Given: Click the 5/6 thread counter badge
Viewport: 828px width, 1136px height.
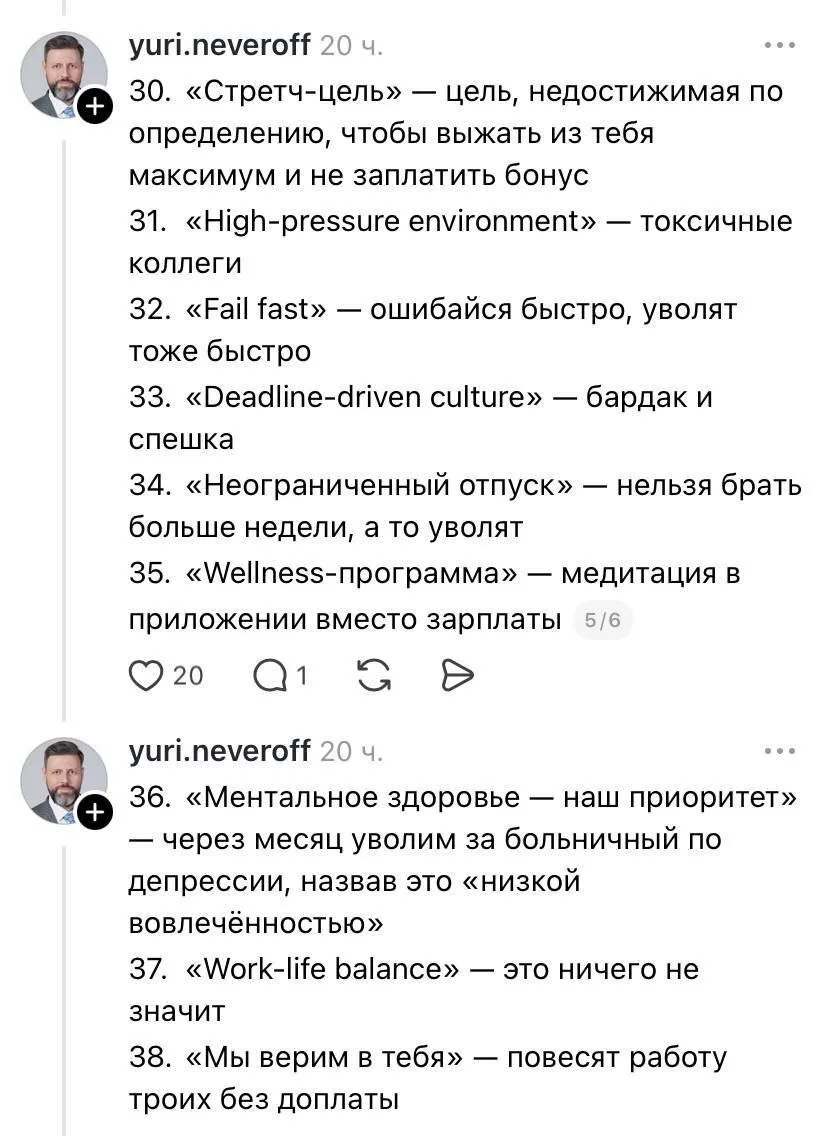Looking at the screenshot, I should [x=603, y=620].
